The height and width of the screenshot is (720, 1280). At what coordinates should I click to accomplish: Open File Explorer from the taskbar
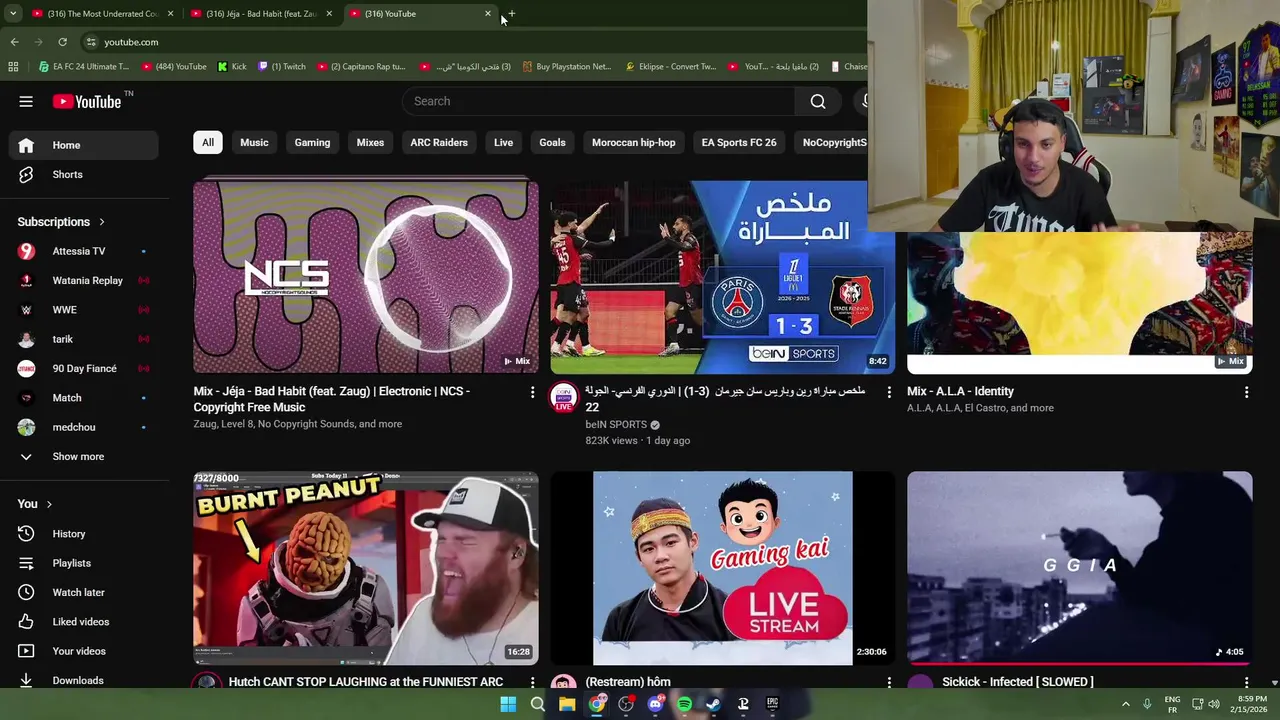coord(567,704)
